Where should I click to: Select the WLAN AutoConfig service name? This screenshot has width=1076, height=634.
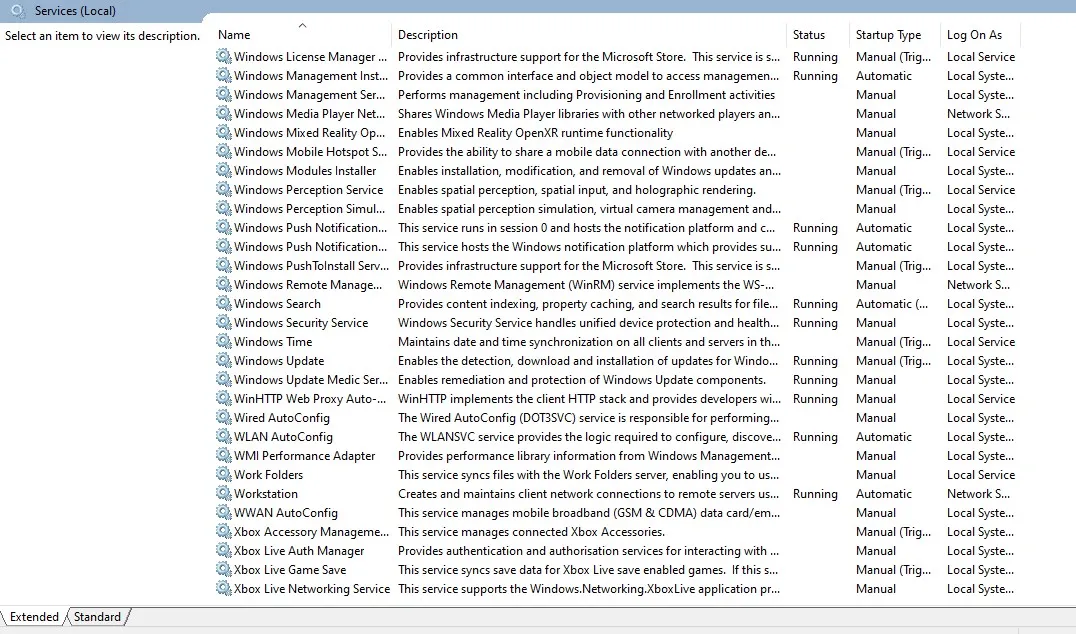coord(283,436)
